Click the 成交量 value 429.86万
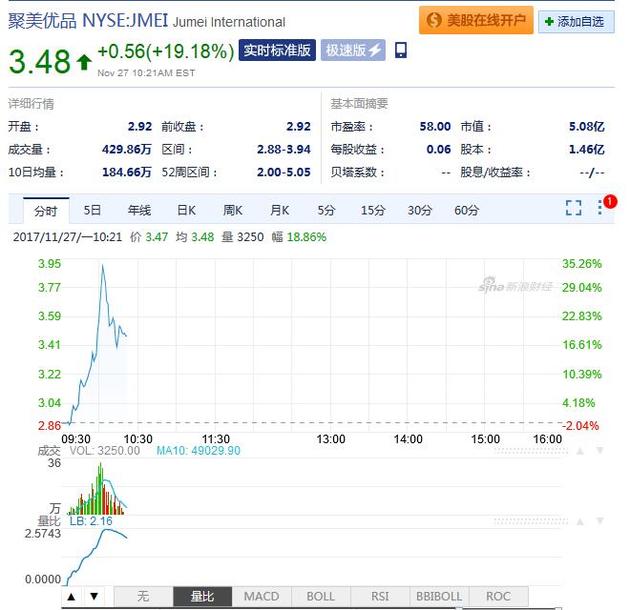The width and height of the screenshot is (630, 610). tap(127, 149)
